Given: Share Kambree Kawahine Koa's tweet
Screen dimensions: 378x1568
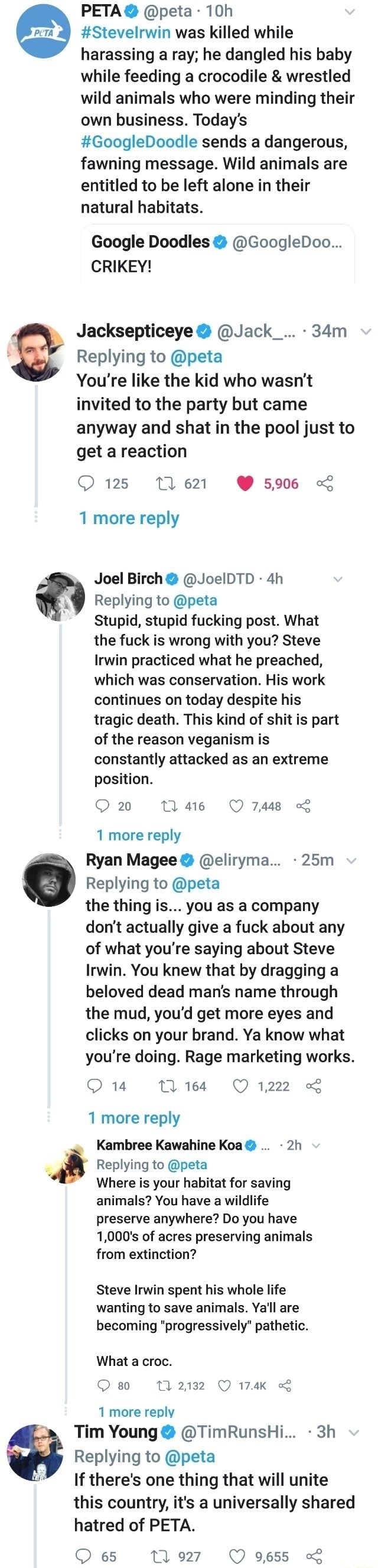Looking at the screenshot, I should click(x=285, y=1385).
